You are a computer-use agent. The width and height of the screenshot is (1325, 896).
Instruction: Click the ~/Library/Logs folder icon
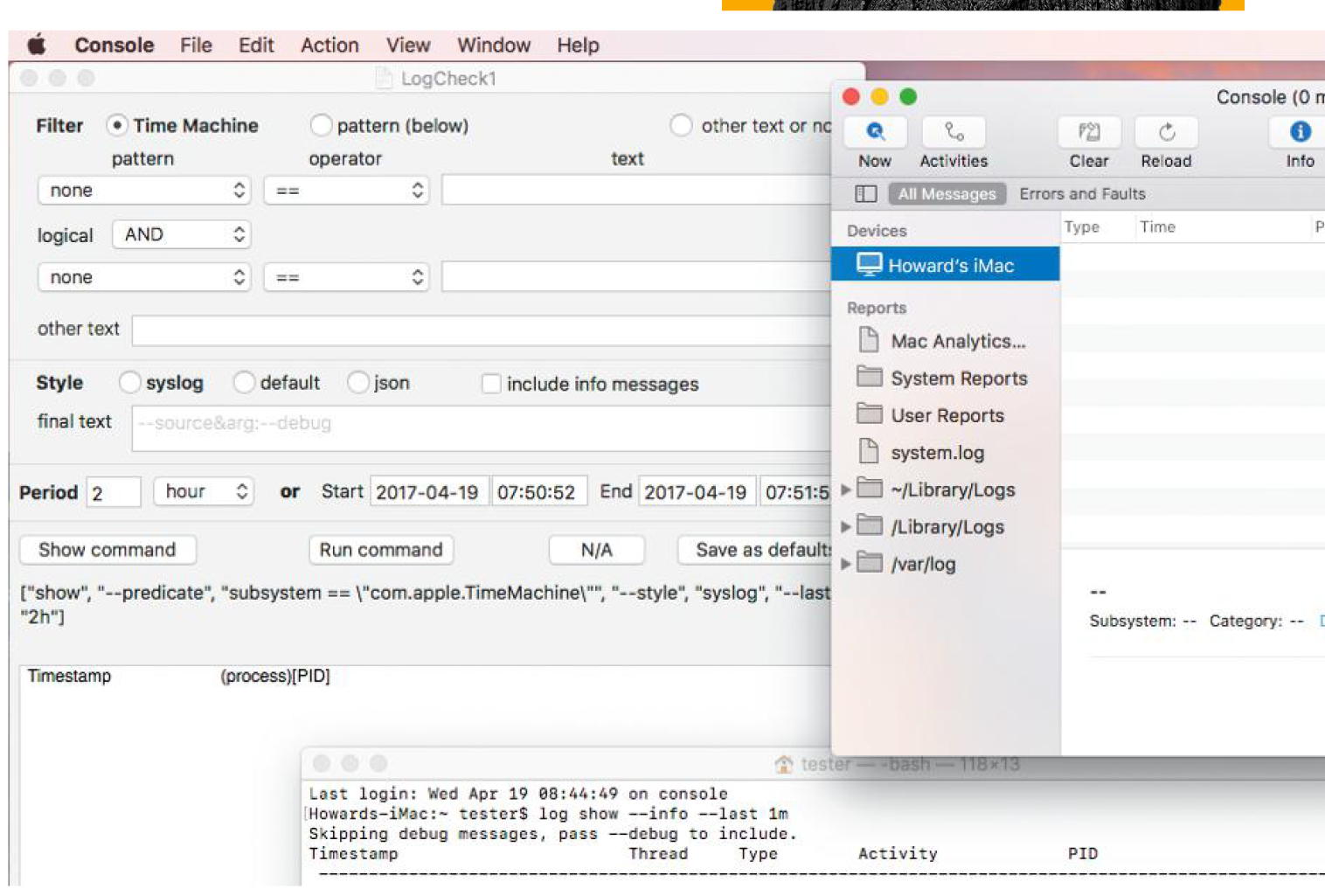click(x=869, y=488)
